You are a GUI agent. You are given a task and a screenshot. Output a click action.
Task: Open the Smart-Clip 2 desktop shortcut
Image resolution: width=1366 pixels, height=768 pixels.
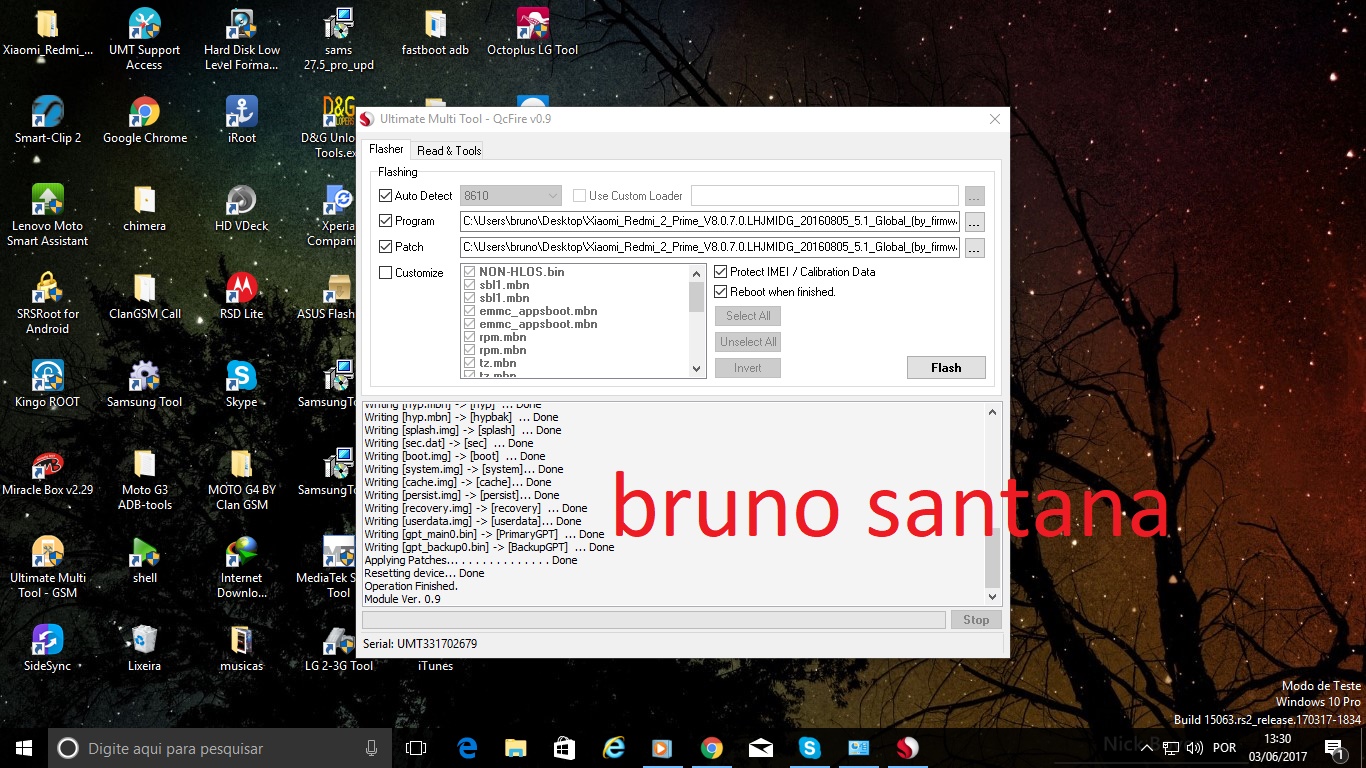click(48, 120)
